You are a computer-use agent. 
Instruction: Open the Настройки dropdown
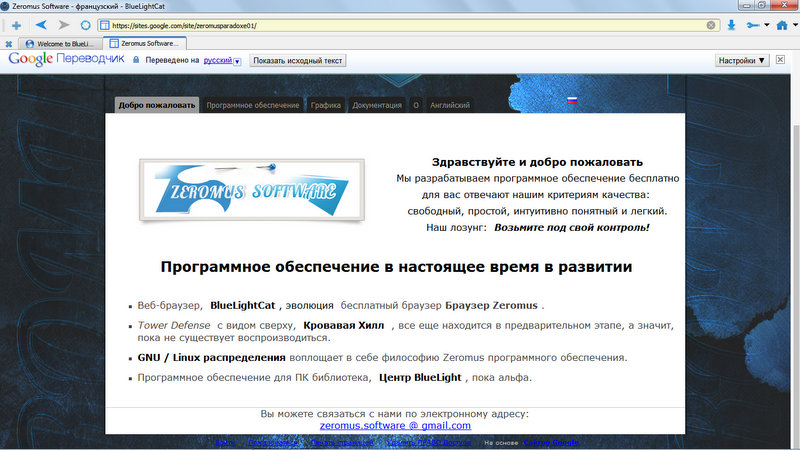[741, 61]
